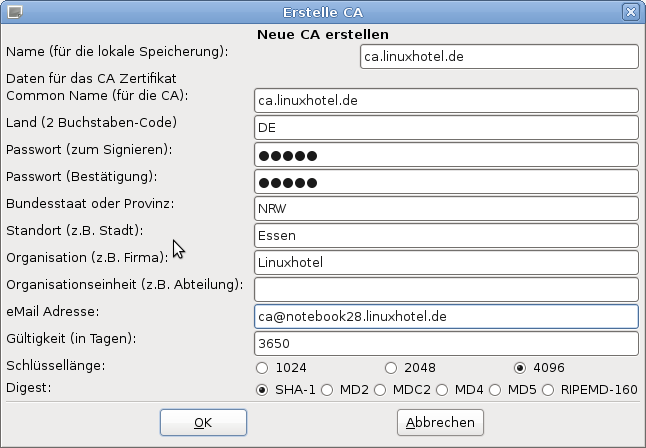Select the RIPEMD-160 digest option
The image size is (646, 448).
pyautogui.click(x=548, y=389)
